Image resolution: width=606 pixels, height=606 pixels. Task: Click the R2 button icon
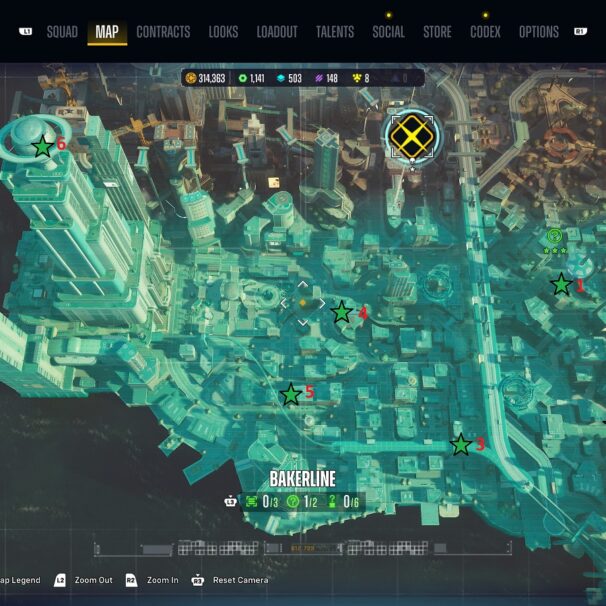click(x=131, y=580)
